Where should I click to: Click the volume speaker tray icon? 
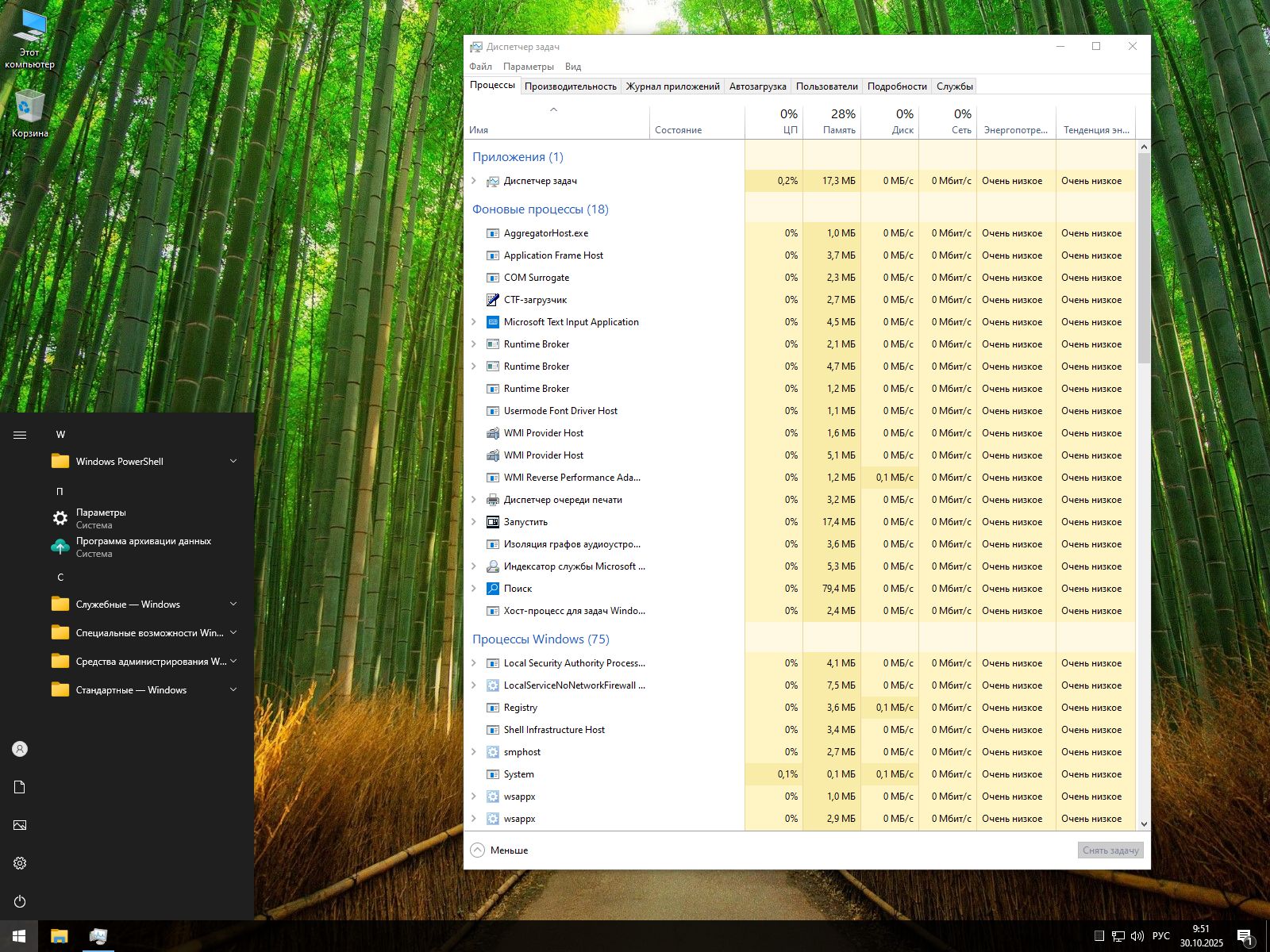[x=1137, y=936]
